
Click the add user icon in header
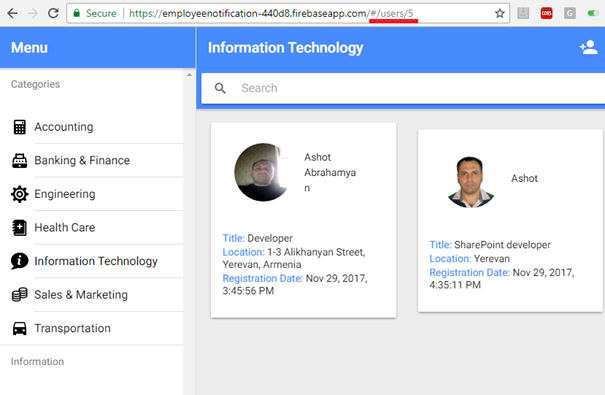[x=588, y=47]
